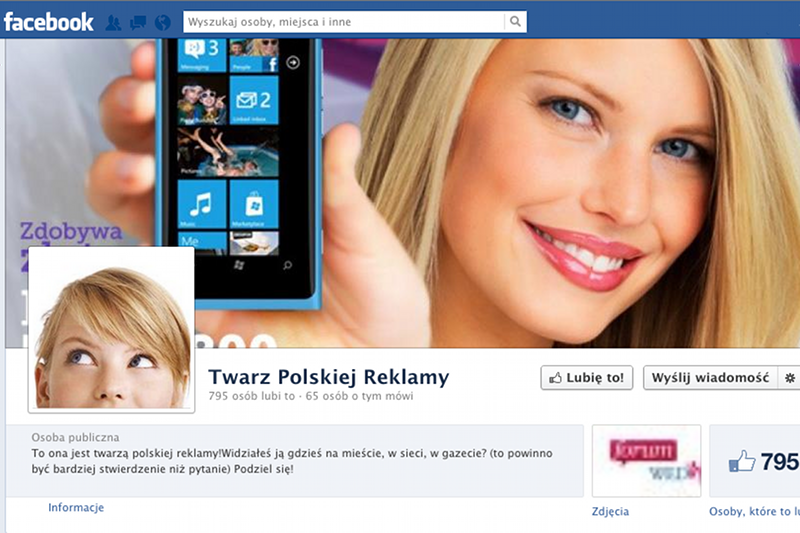
Task: Open the 795 likes tile
Action: pos(755,461)
